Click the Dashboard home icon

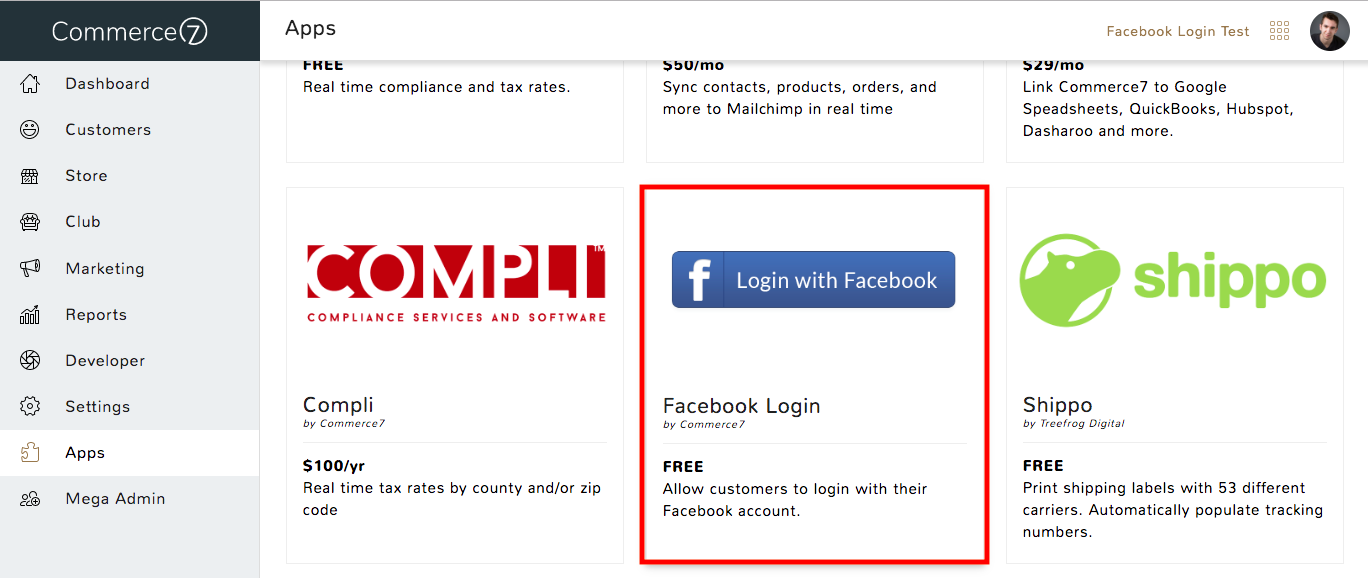click(x=30, y=84)
